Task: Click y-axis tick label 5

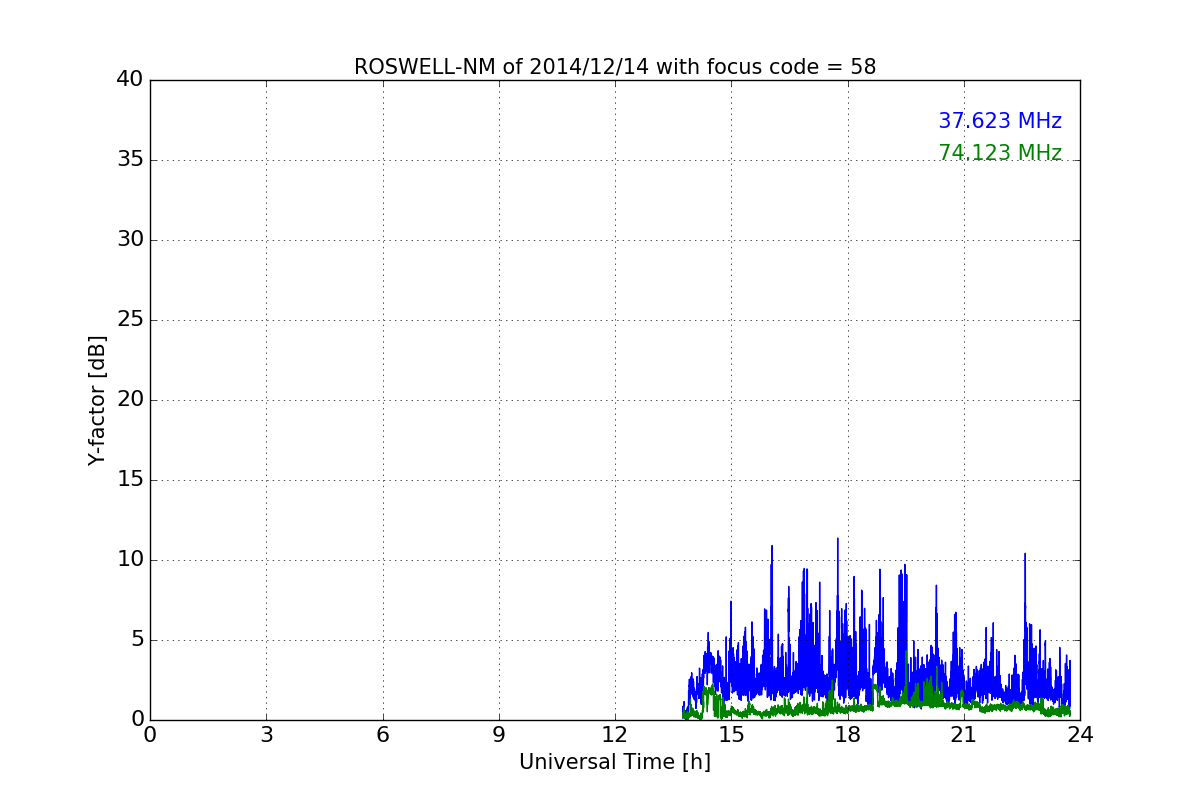Action: pos(137,640)
